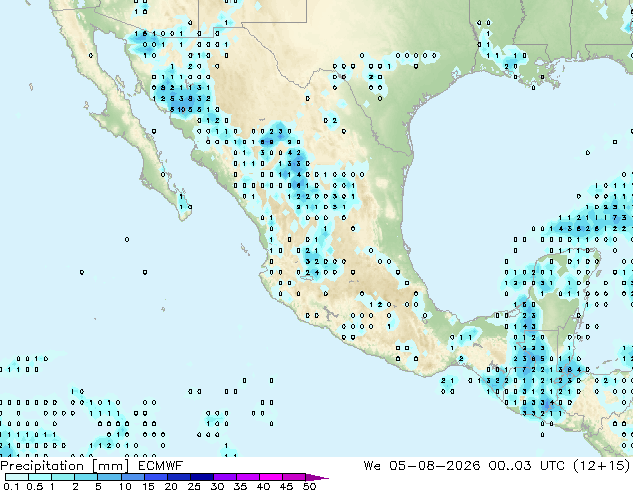Click the 'ECMWF' model label
The image size is (634, 490).
(160, 466)
